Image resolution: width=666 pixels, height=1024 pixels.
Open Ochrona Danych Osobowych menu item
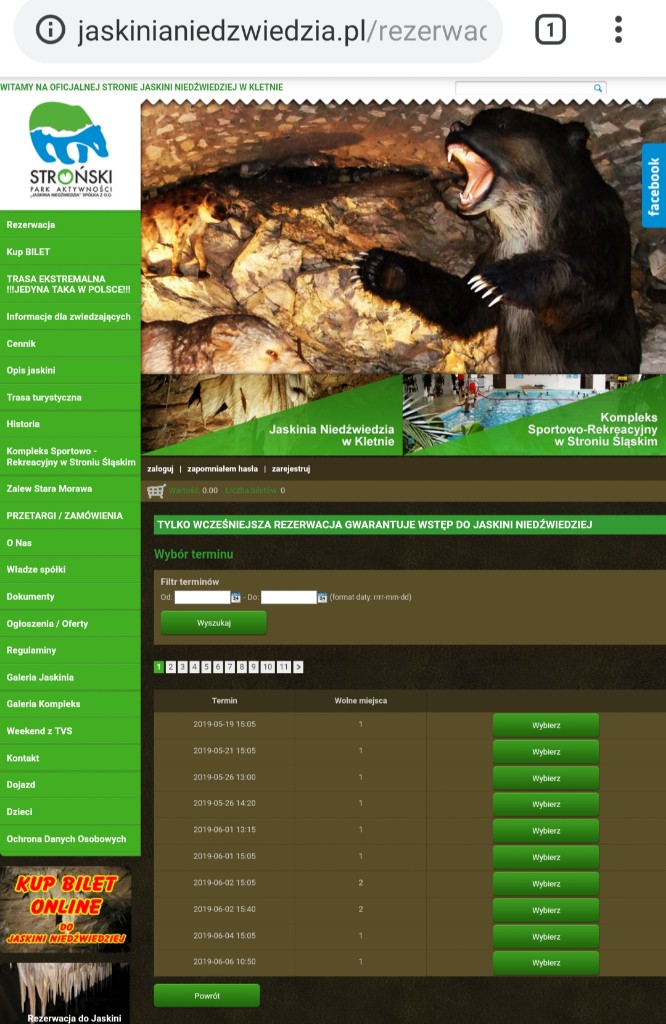(70, 839)
